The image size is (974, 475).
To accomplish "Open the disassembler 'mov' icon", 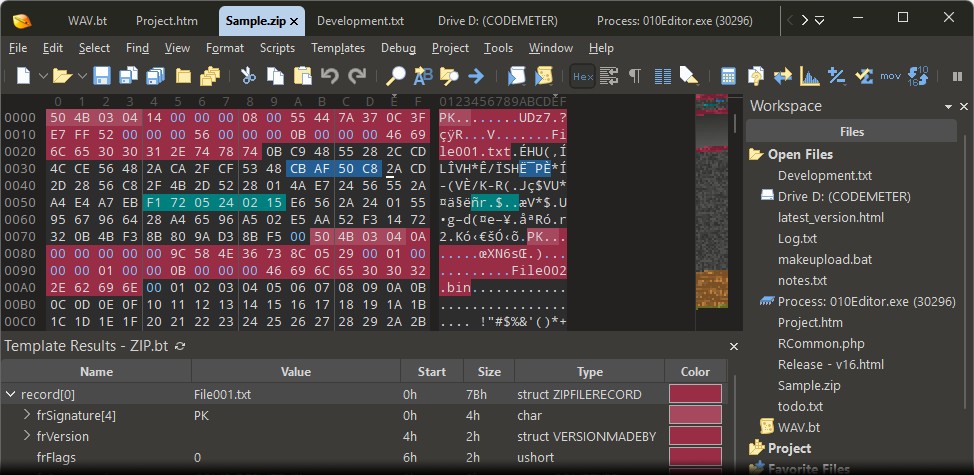I will click(x=890, y=76).
